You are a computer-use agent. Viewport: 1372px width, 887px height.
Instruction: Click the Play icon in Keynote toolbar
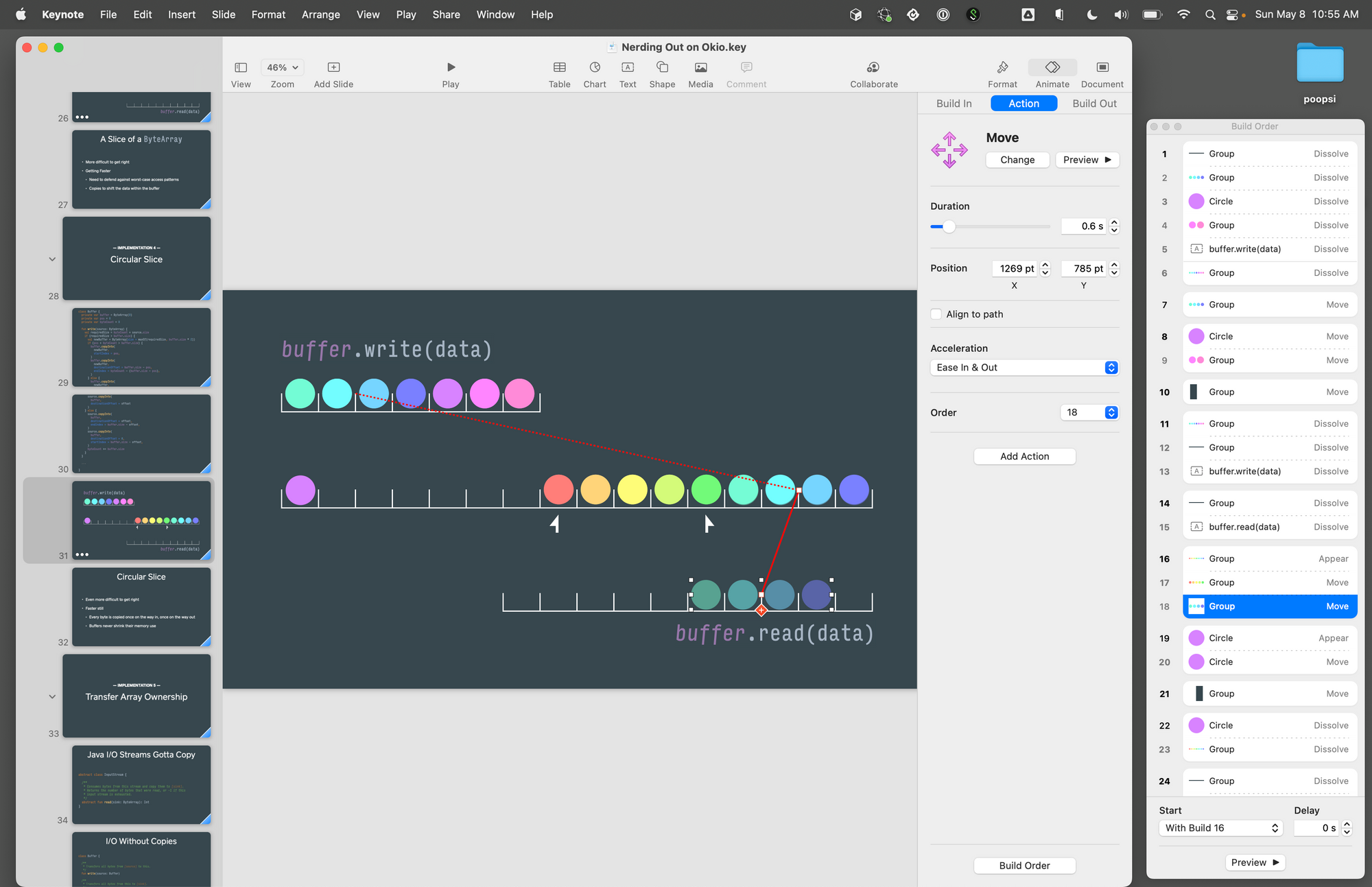450,67
